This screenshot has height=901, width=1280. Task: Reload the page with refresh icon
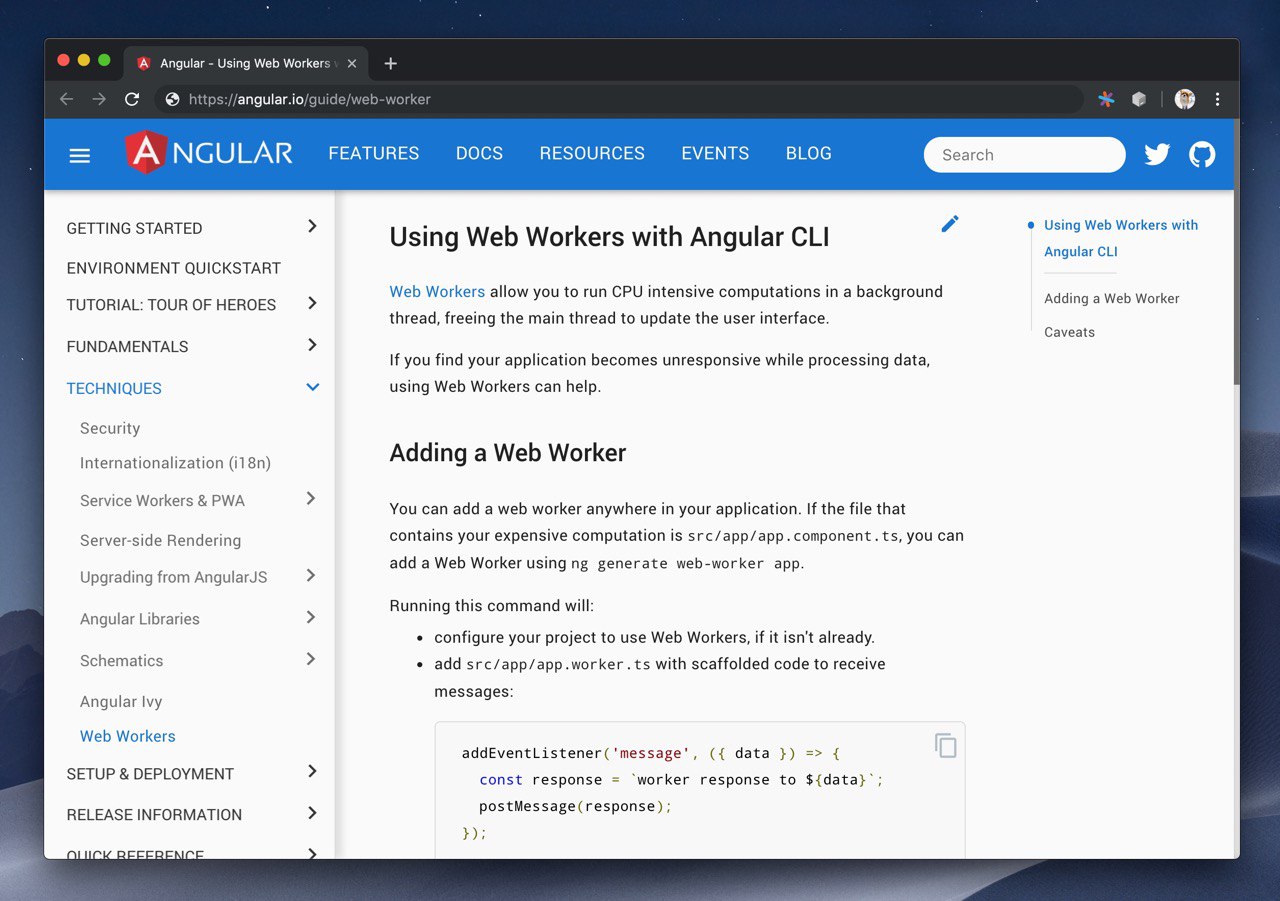pyautogui.click(x=132, y=99)
